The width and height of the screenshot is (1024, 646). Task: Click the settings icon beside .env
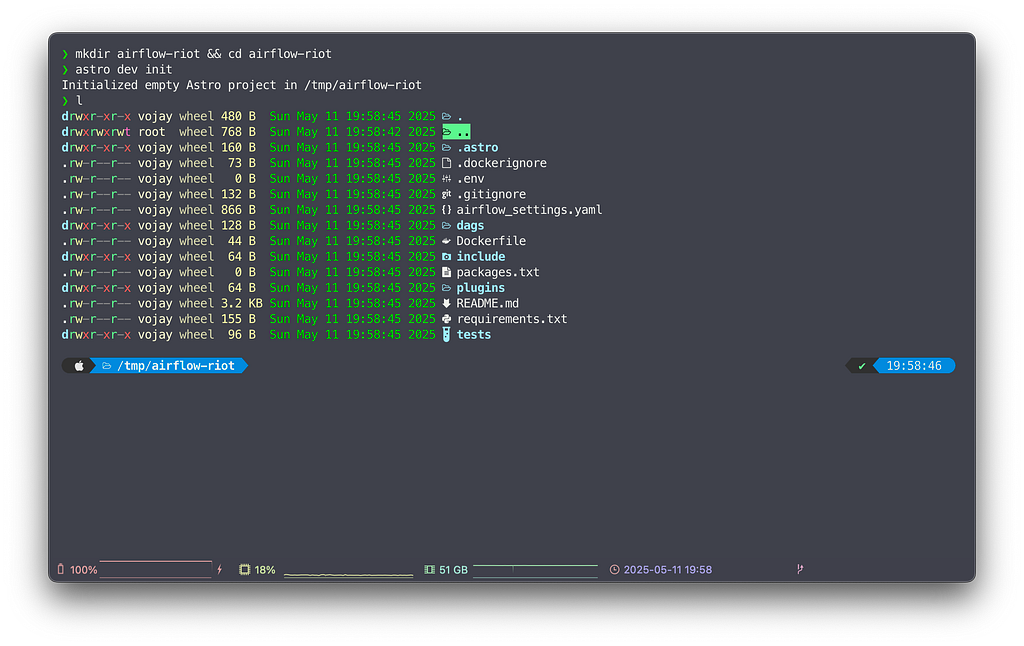click(447, 179)
